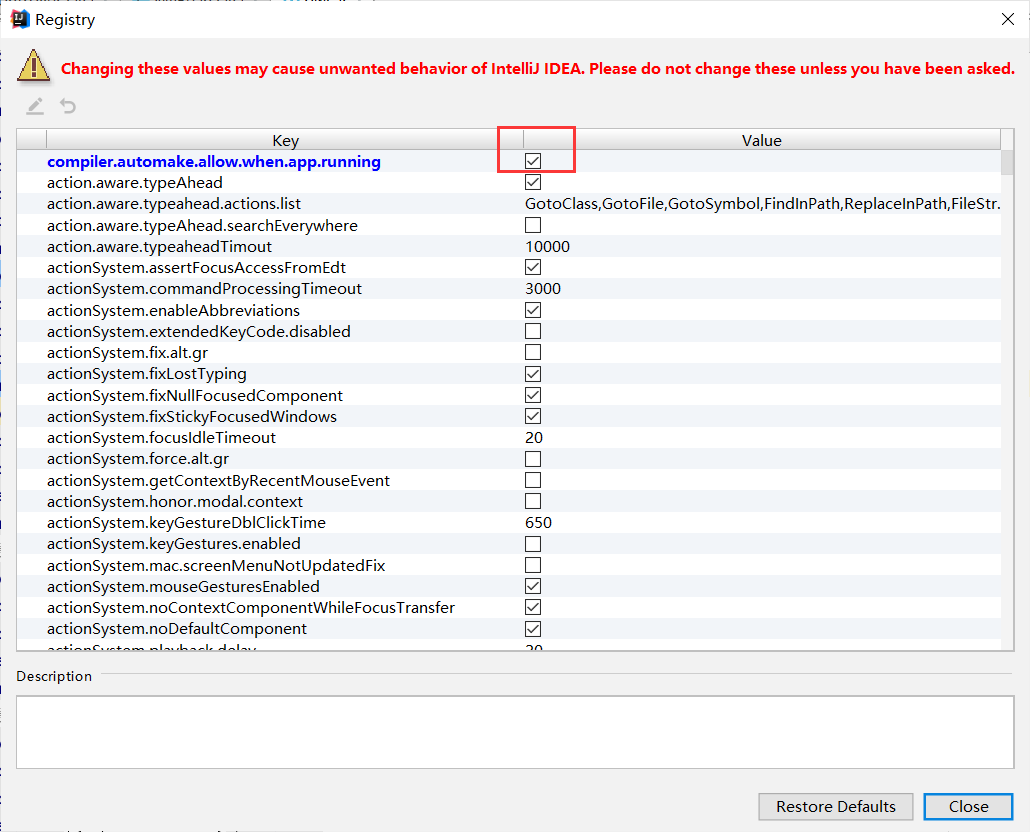Click the GotoClass,GotoFile value cell

762,204
